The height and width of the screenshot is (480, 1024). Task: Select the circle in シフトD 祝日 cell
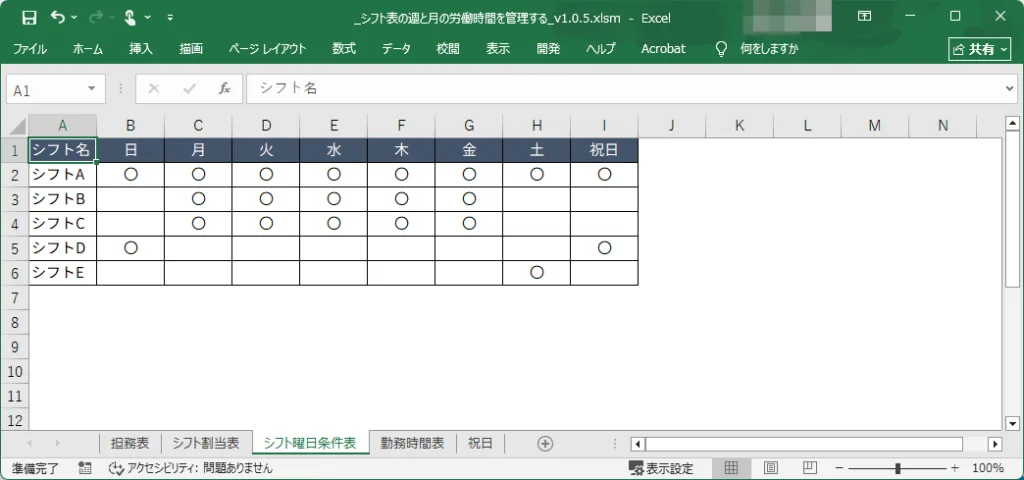pyautogui.click(x=604, y=248)
